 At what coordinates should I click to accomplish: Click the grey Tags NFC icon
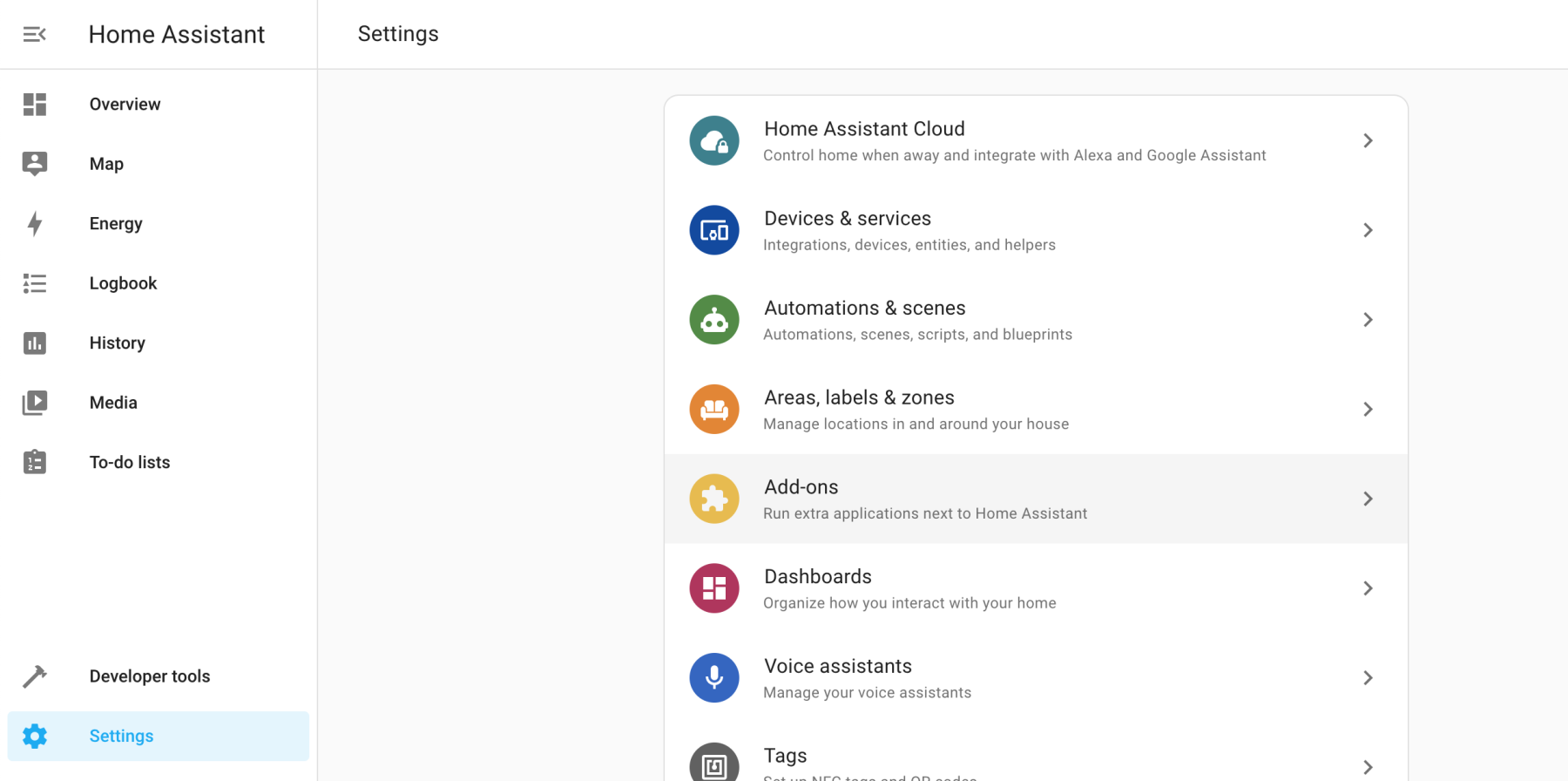[714, 764]
